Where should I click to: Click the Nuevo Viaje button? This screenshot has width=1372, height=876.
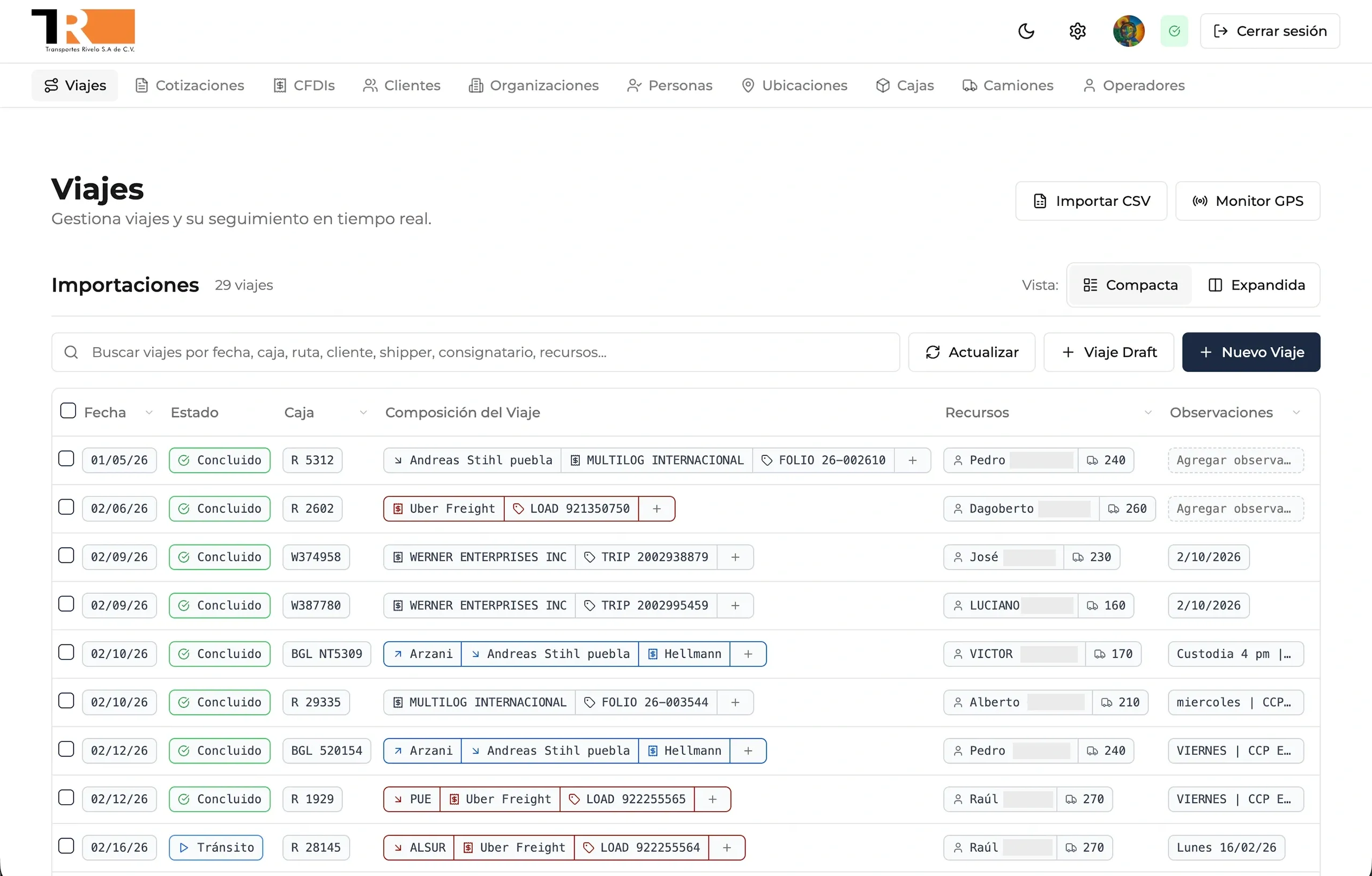[x=1251, y=352]
